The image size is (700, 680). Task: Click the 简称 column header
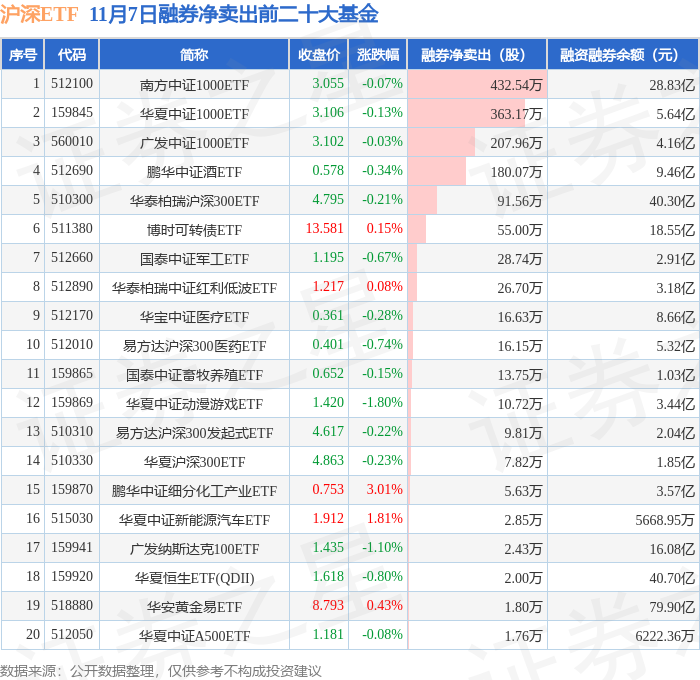point(194,54)
